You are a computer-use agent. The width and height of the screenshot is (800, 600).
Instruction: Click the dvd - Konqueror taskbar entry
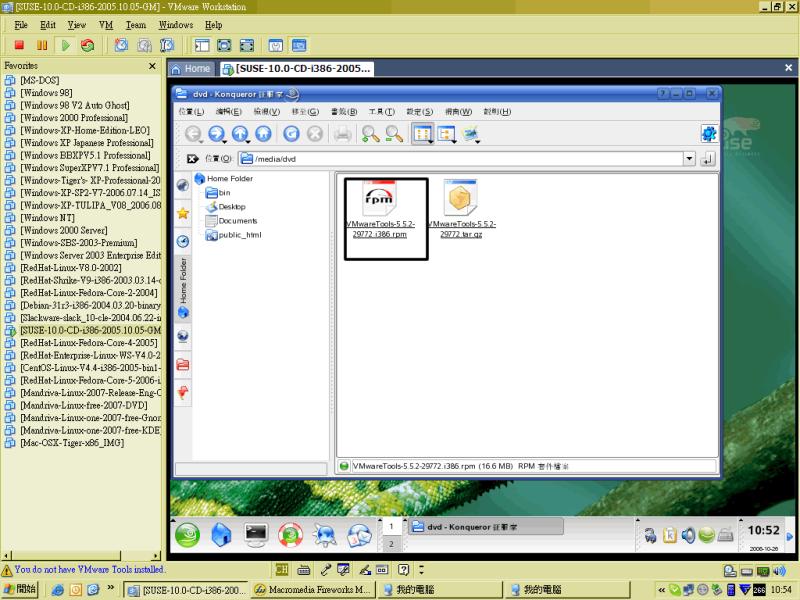486,527
